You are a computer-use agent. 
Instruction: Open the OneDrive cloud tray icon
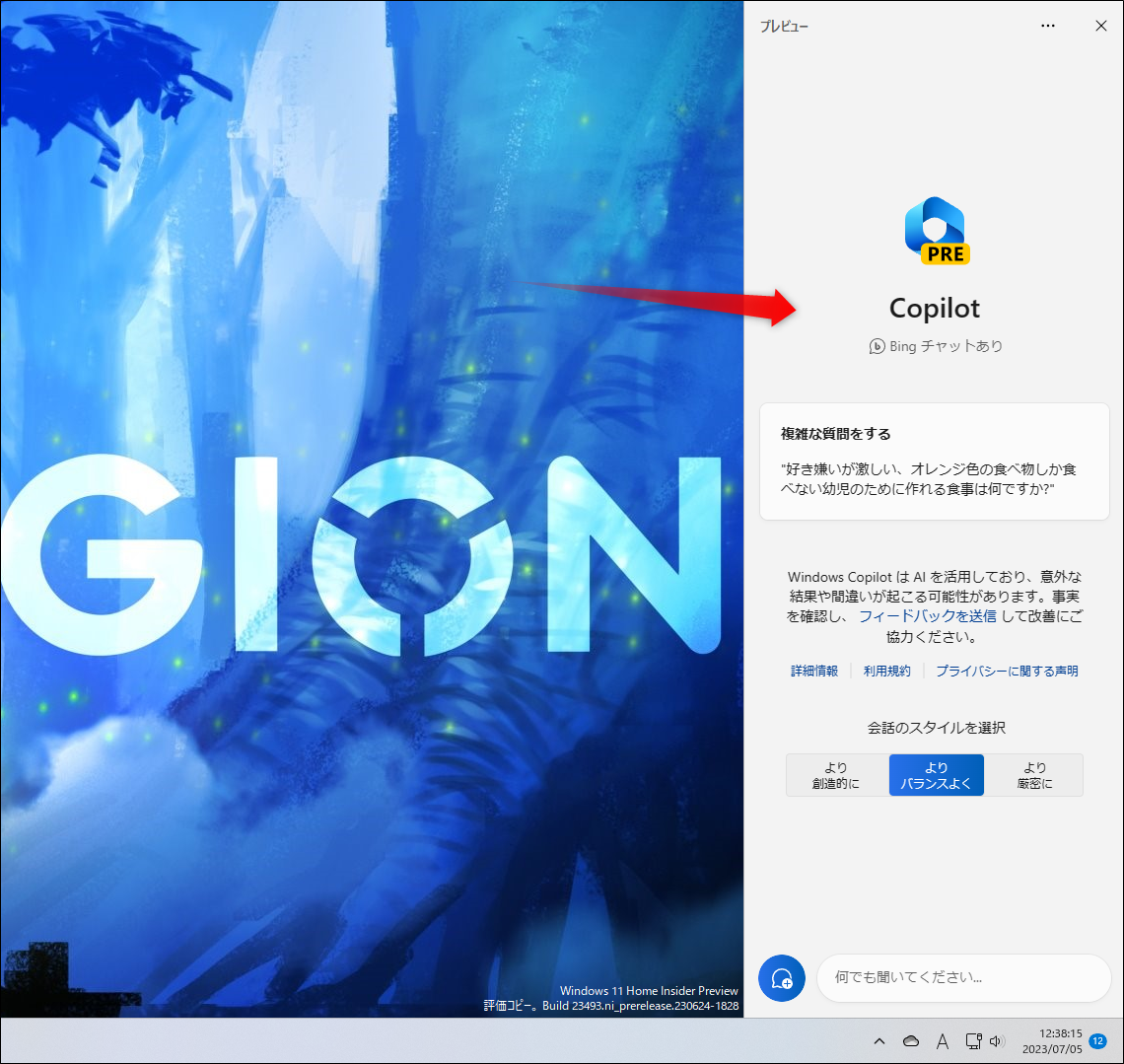(x=910, y=1041)
